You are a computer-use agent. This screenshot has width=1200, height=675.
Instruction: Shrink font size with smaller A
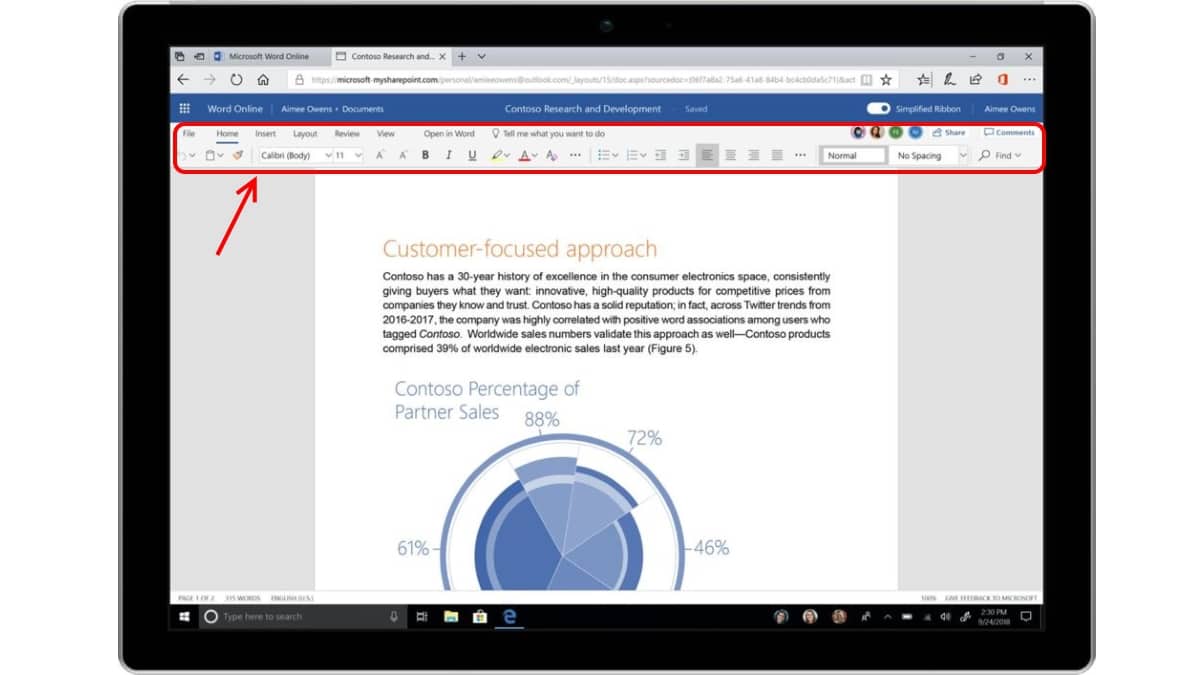pyautogui.click(x=403, y=155)
